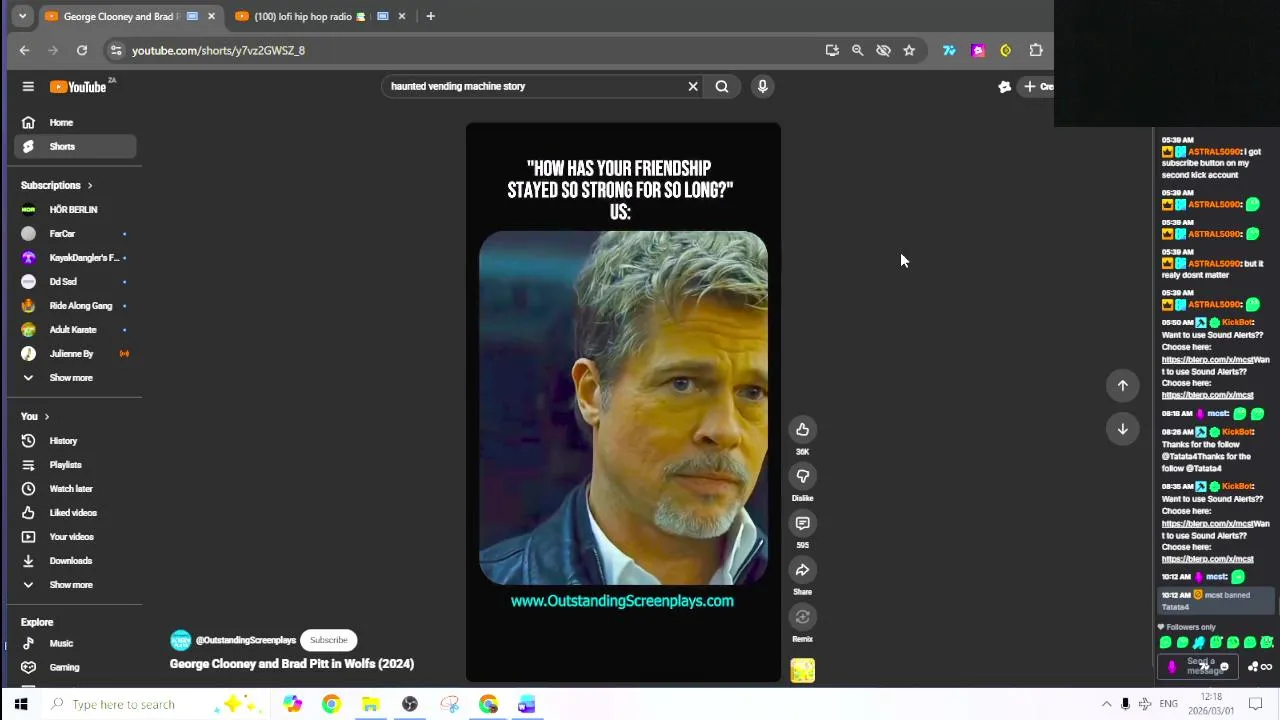Expand the Subscriptions section
1280x720 pixels.
coord(56,185)
